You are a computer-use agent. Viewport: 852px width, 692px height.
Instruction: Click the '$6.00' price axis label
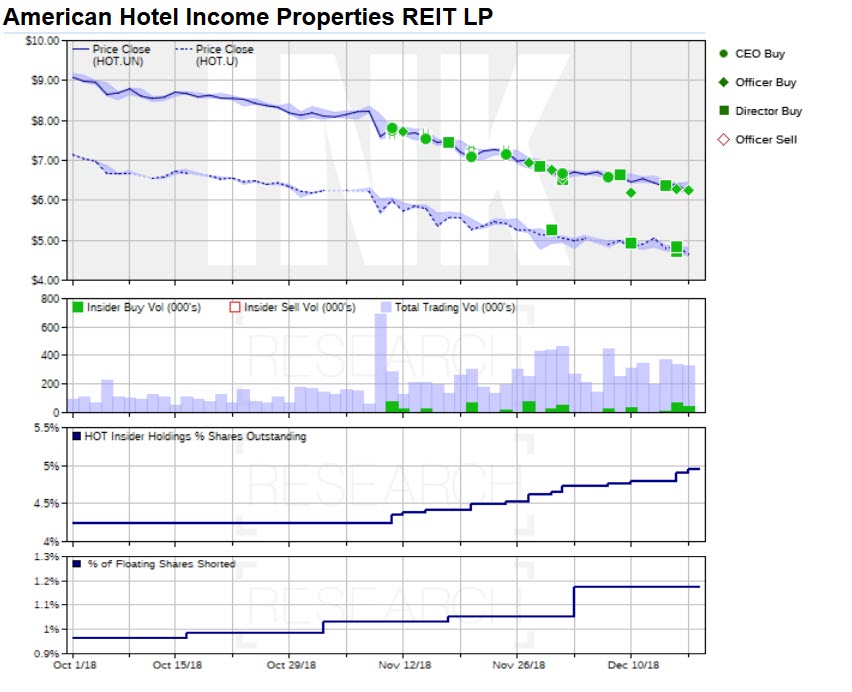pyautogui.click(x=45, y=200)
